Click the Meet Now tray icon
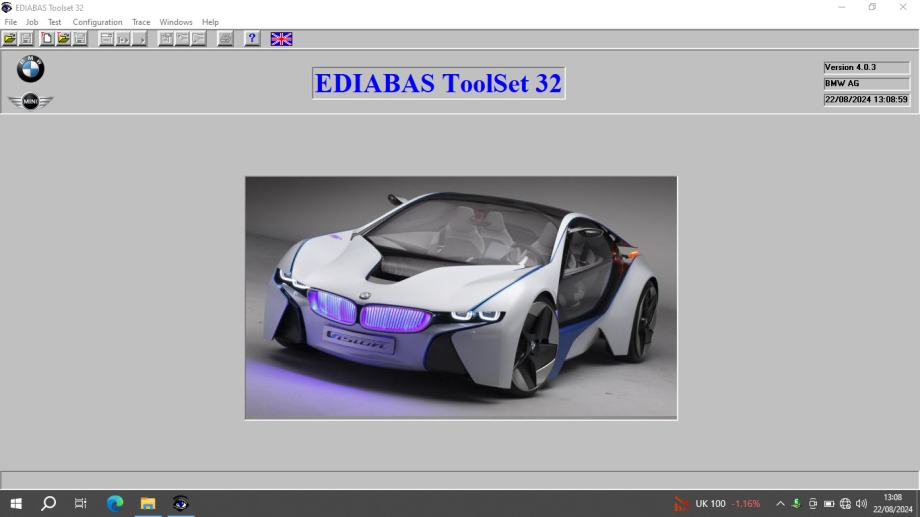Screen dimensions: 920x517 click(x=813, y=504)
